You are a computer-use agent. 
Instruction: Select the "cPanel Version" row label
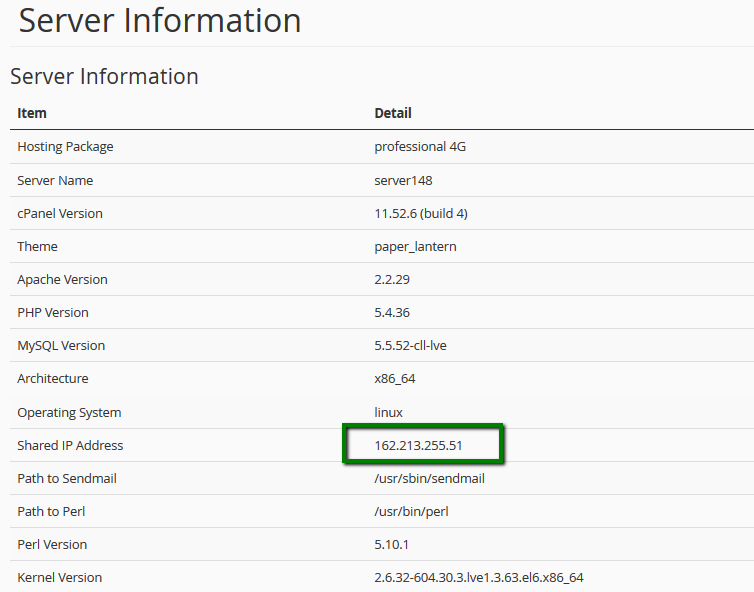tap(60, 213)
